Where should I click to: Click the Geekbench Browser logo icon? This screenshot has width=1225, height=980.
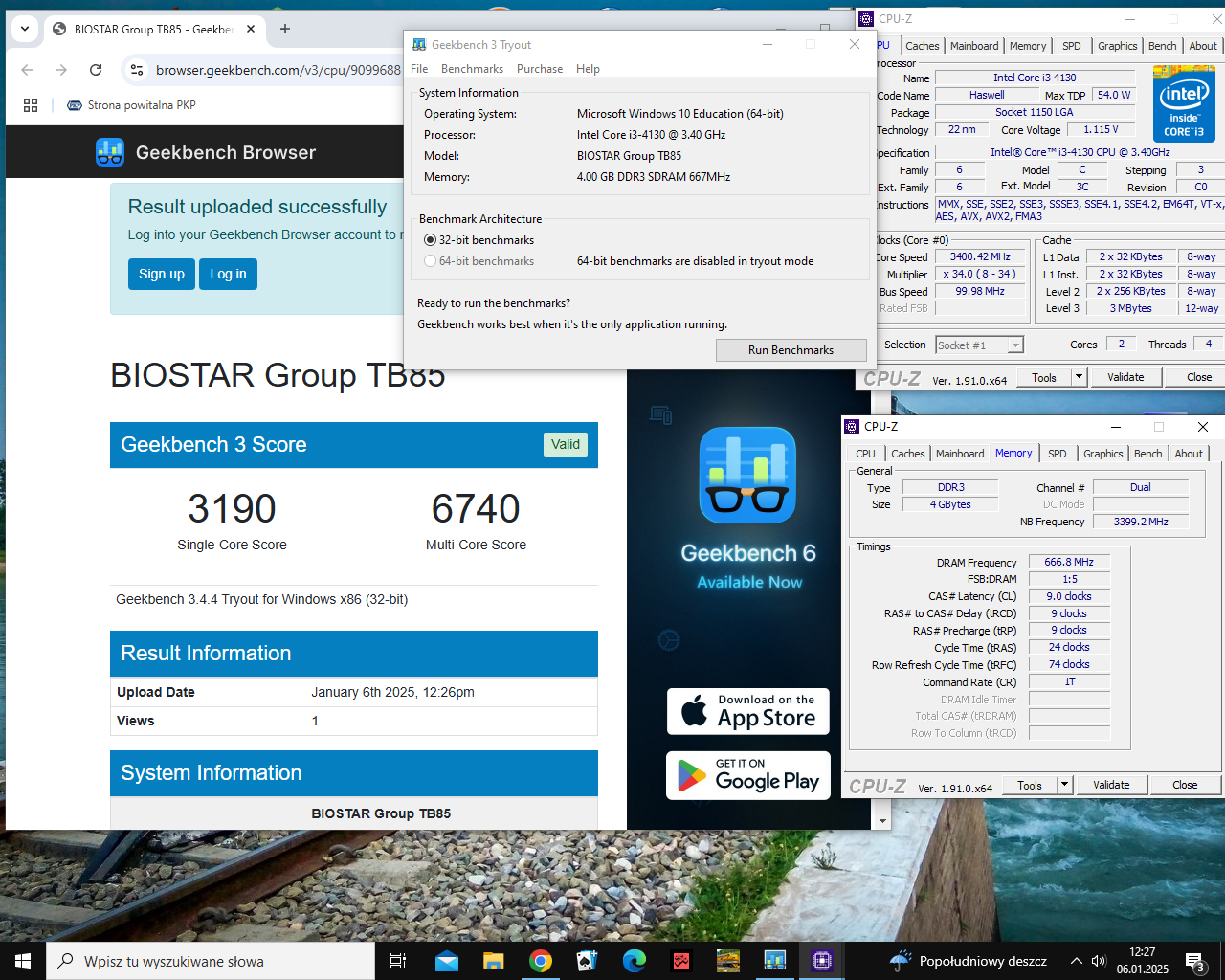click(x=110, y=152)
